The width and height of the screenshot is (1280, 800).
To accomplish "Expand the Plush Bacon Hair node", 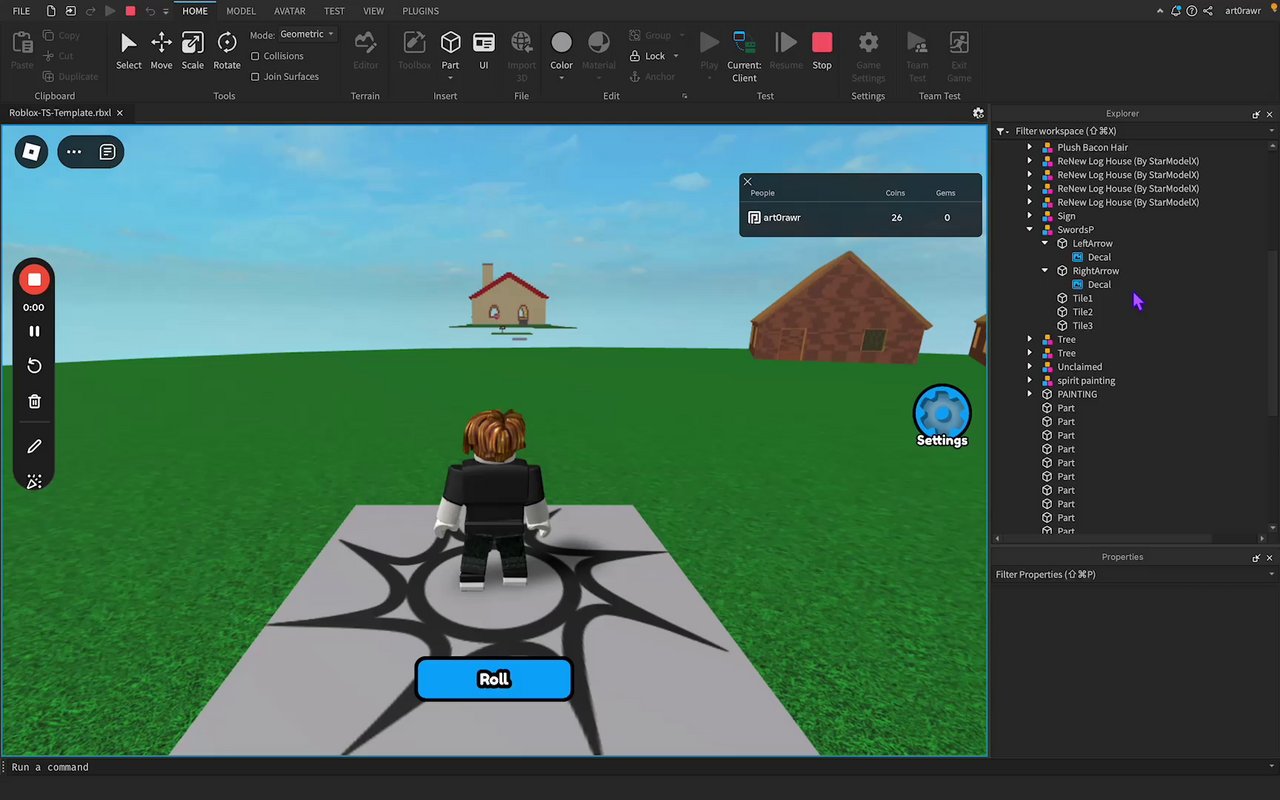I will point(1030,147).
